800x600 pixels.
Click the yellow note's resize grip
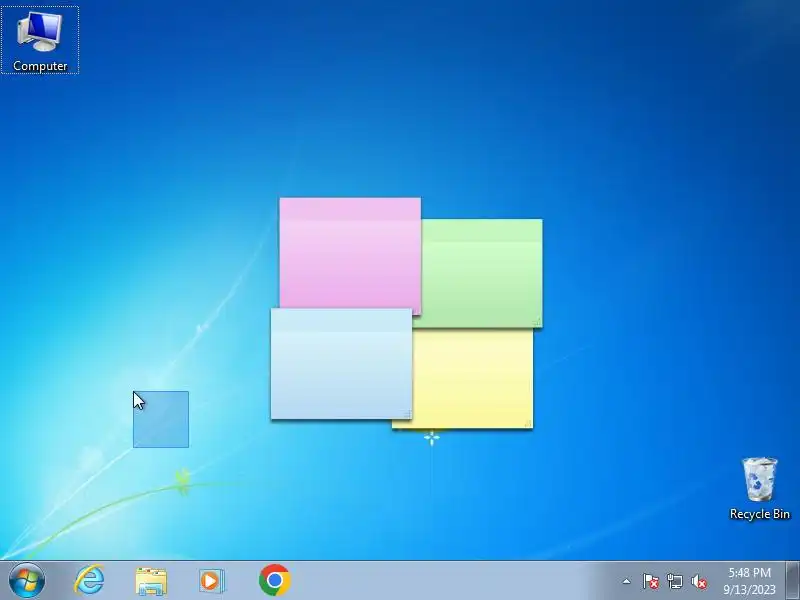pyautogui.click(x=528, y=423)
